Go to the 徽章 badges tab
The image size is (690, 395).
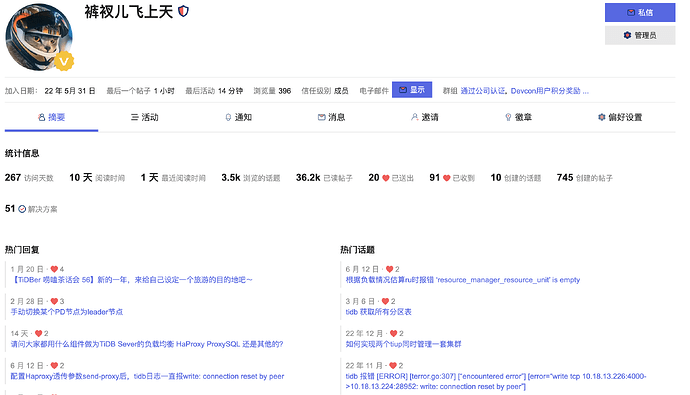tap(518, 117)
